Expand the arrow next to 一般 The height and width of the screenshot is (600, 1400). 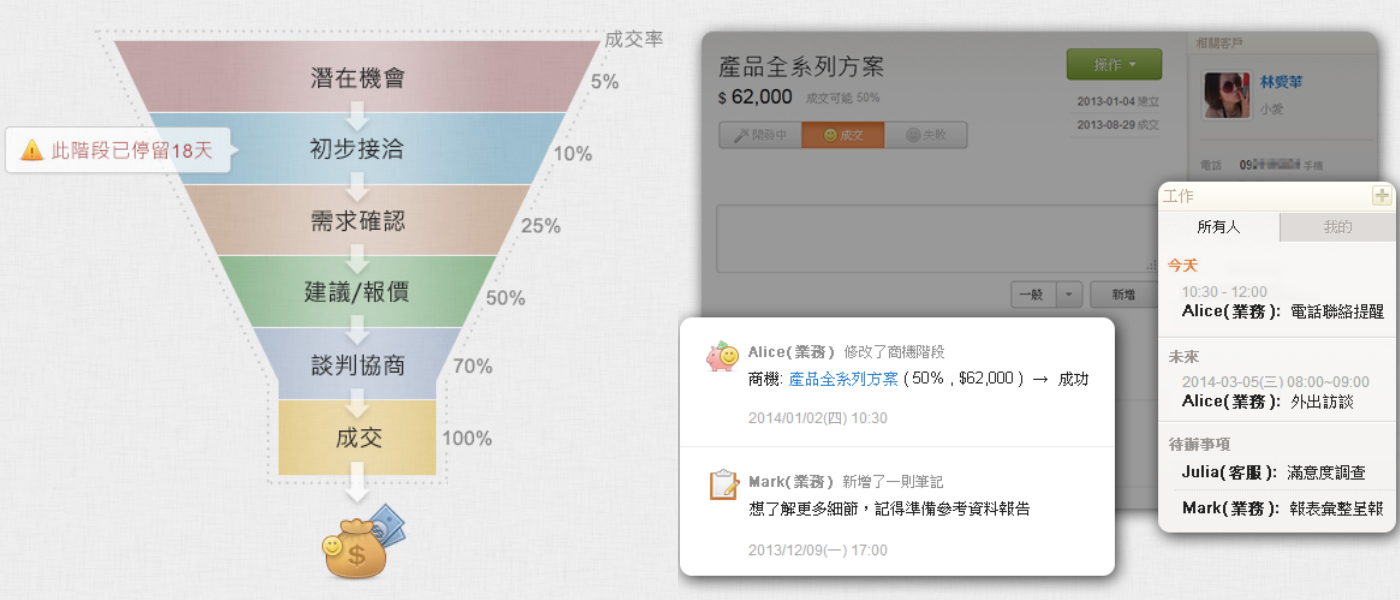coord(1069,294)
